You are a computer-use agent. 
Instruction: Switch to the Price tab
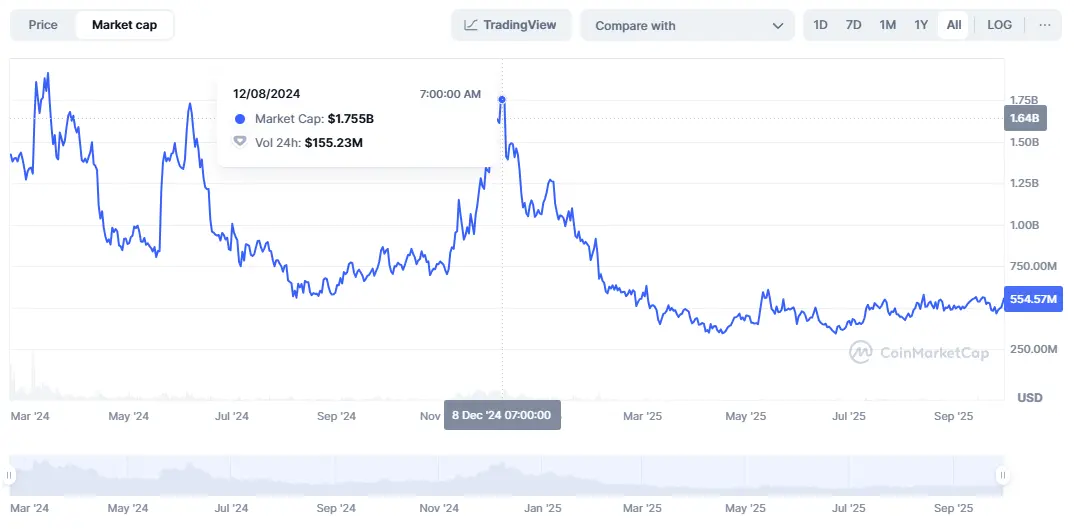(43, 25)
